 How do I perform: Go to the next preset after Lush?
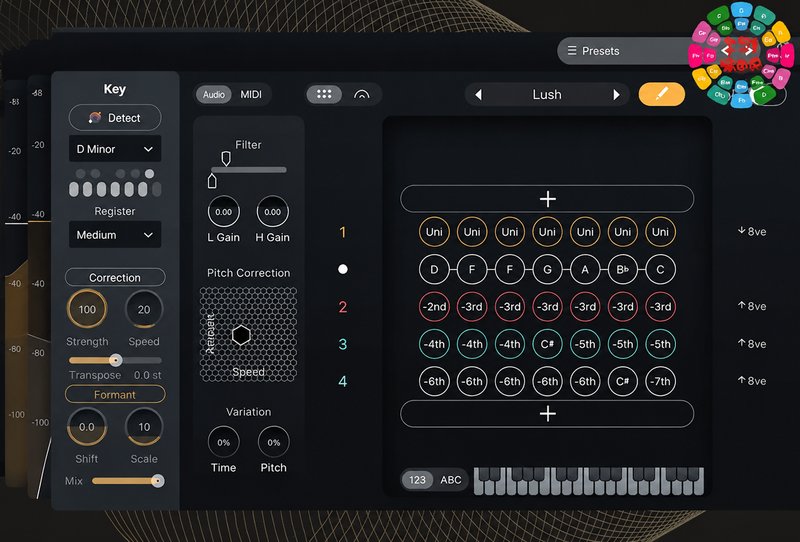(x=616, y=95)
